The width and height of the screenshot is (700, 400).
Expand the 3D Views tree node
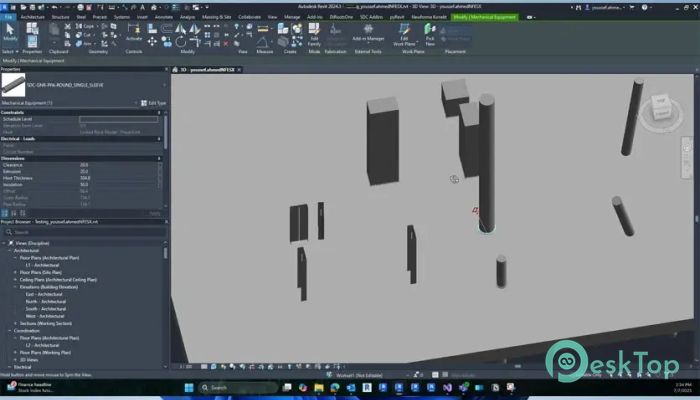(x=15, y=360)
